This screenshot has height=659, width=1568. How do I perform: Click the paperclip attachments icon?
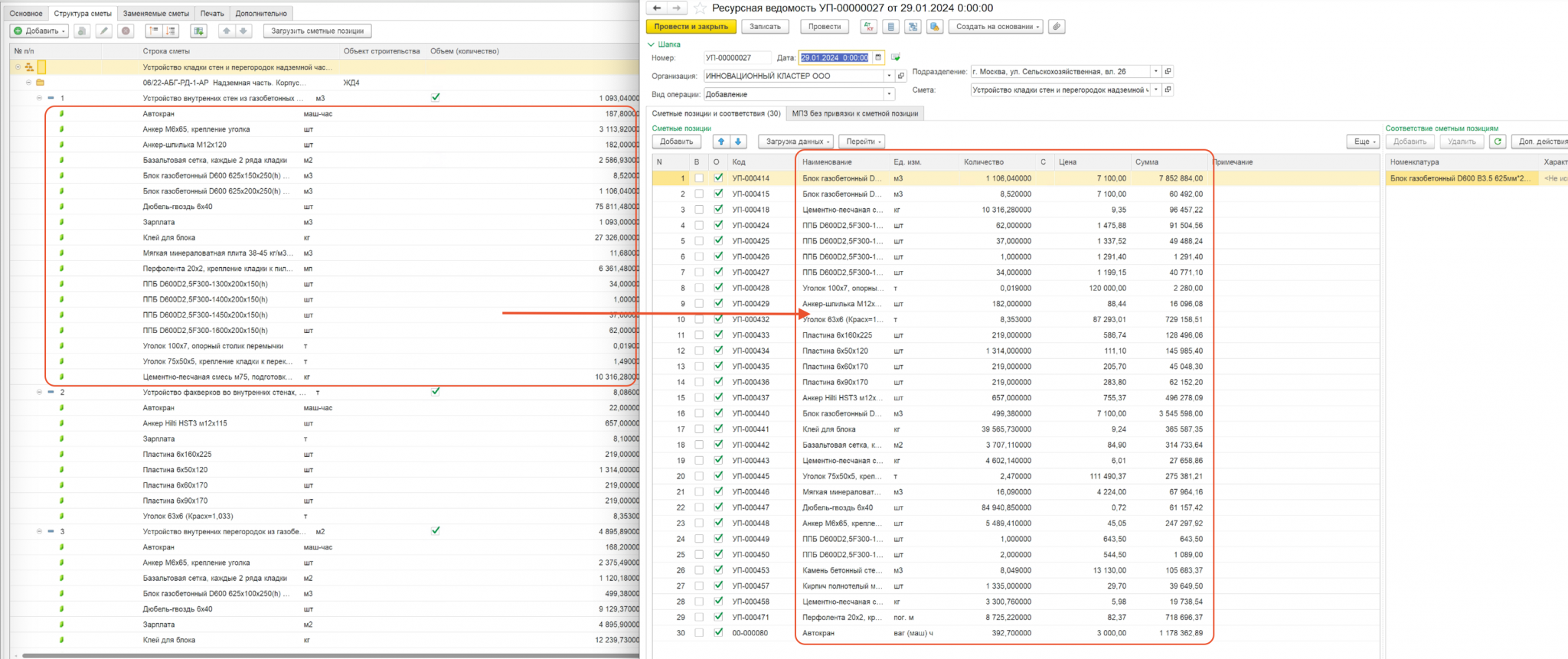click(1057, 27)
